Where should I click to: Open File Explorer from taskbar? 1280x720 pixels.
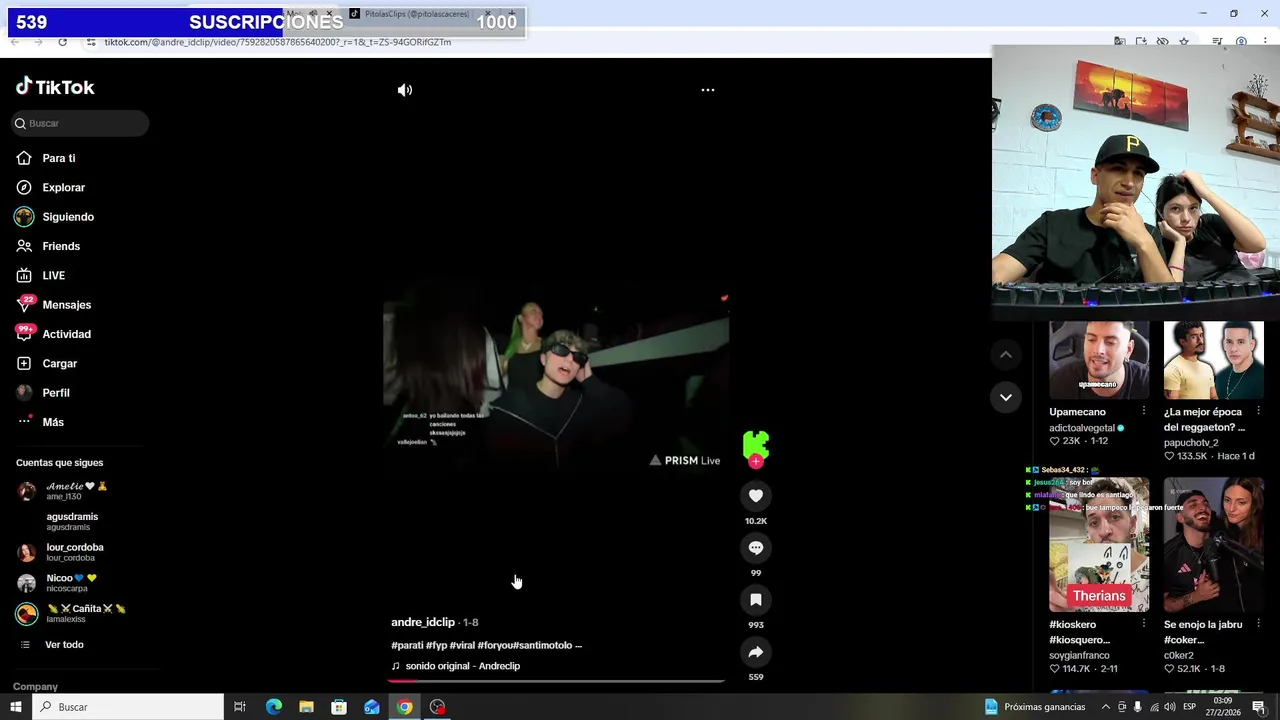pyautogui.click(x=306, y=707)
